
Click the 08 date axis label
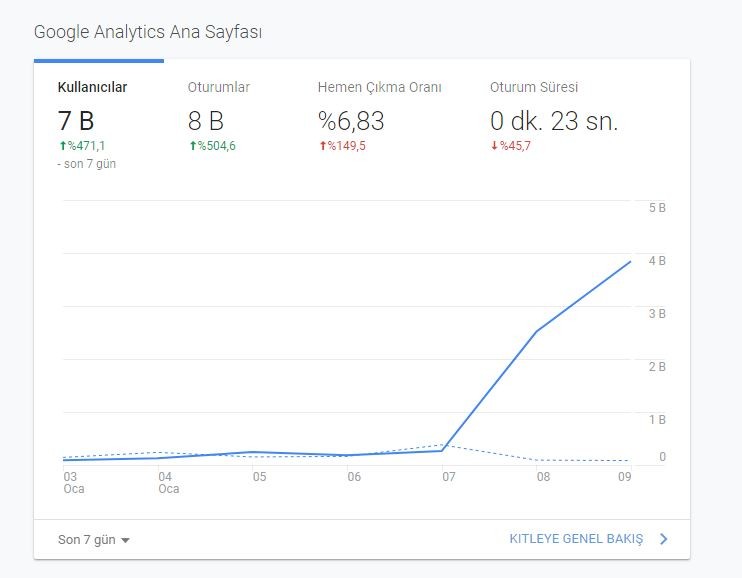click(x=543, y=477)
